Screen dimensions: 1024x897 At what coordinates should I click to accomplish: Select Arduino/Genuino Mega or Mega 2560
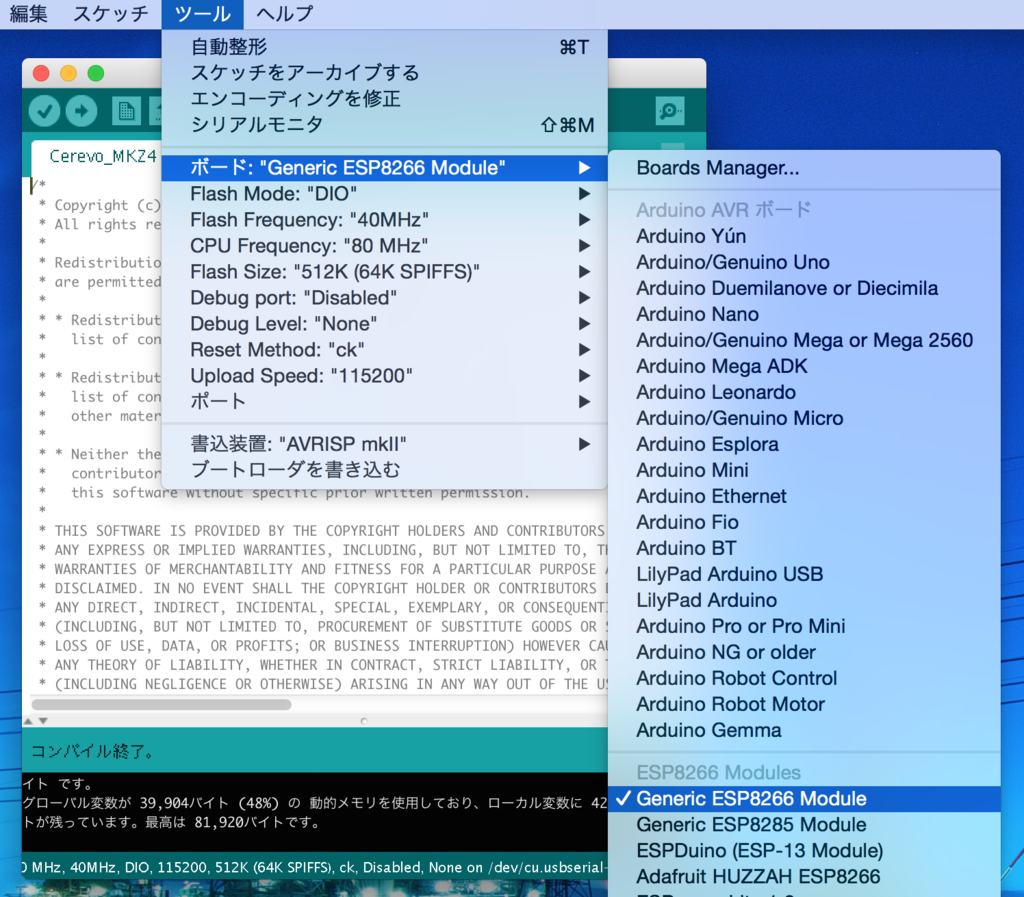(x=804, y=341)
